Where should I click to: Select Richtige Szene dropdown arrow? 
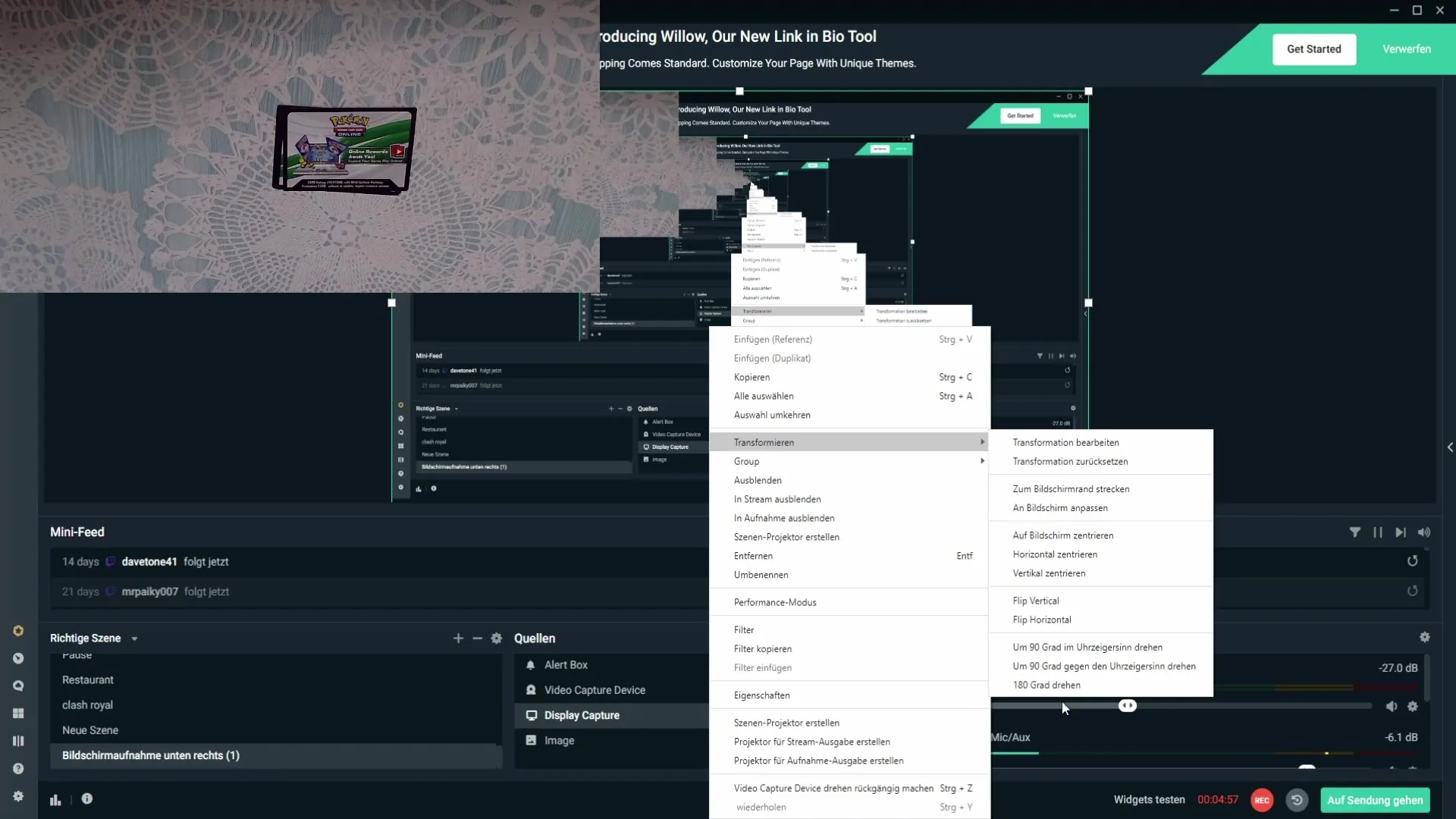[133, 638]
